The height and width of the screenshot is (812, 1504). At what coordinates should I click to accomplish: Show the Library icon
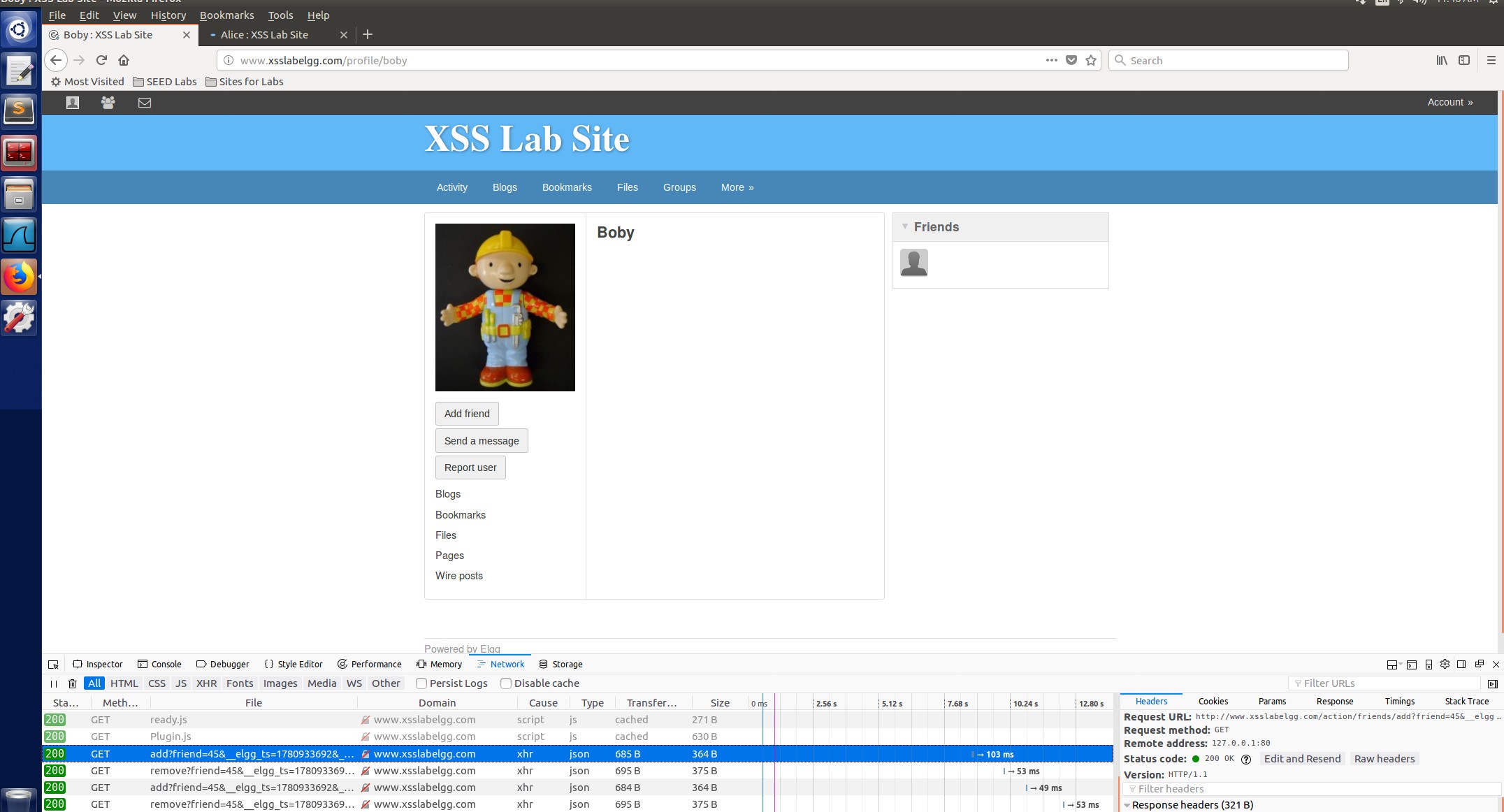point(1442,60)
